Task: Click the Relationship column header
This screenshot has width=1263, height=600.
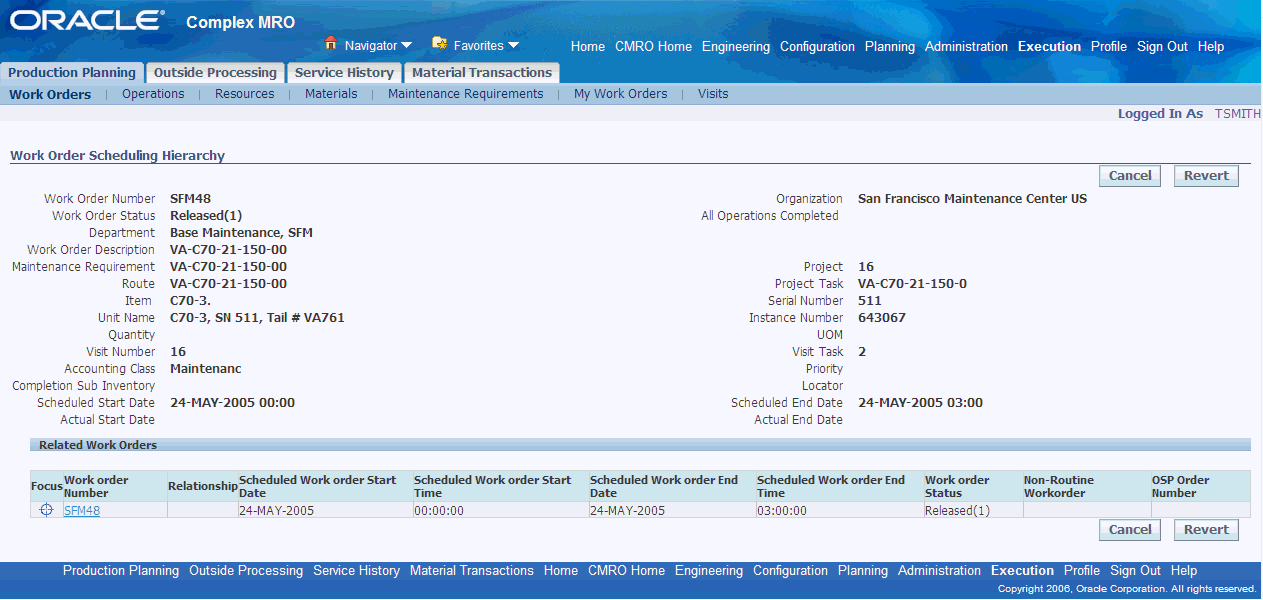Action: pyautogui.click(x=202, y=486)
